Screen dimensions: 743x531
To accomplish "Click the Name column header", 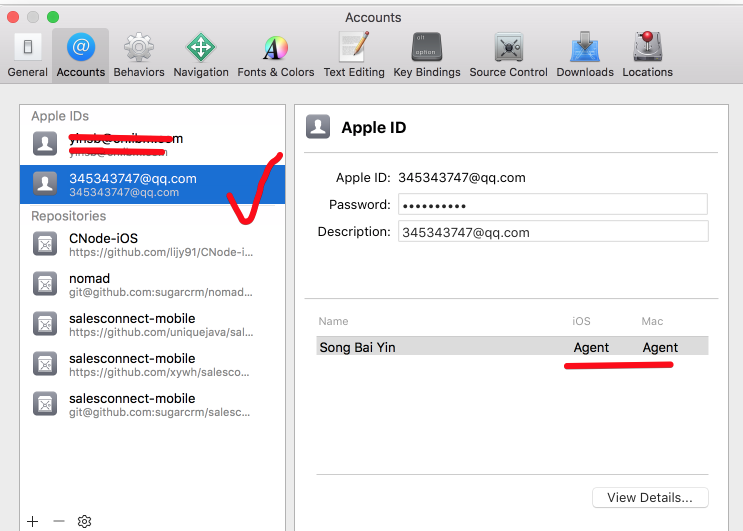I will pyautogui.click(x=333, y=321).
